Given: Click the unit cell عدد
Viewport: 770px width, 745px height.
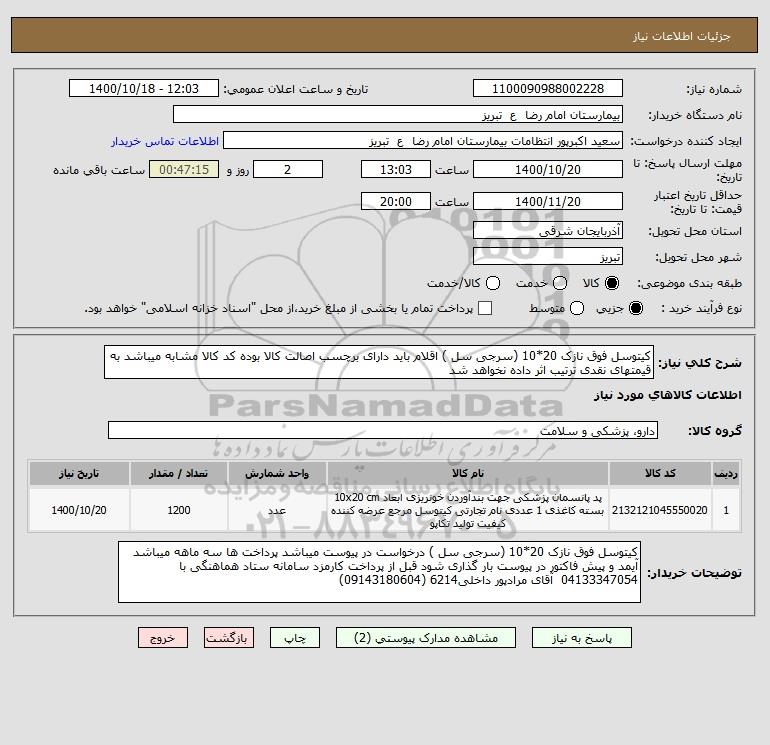Looking at the screenshot, I should (x=277, y=510).
